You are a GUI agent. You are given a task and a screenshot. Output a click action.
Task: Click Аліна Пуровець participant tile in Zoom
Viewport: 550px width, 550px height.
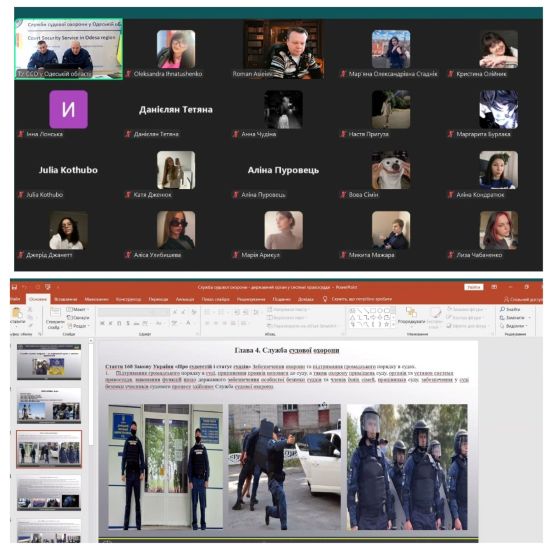pyautogui.click(x=283, y=170)
